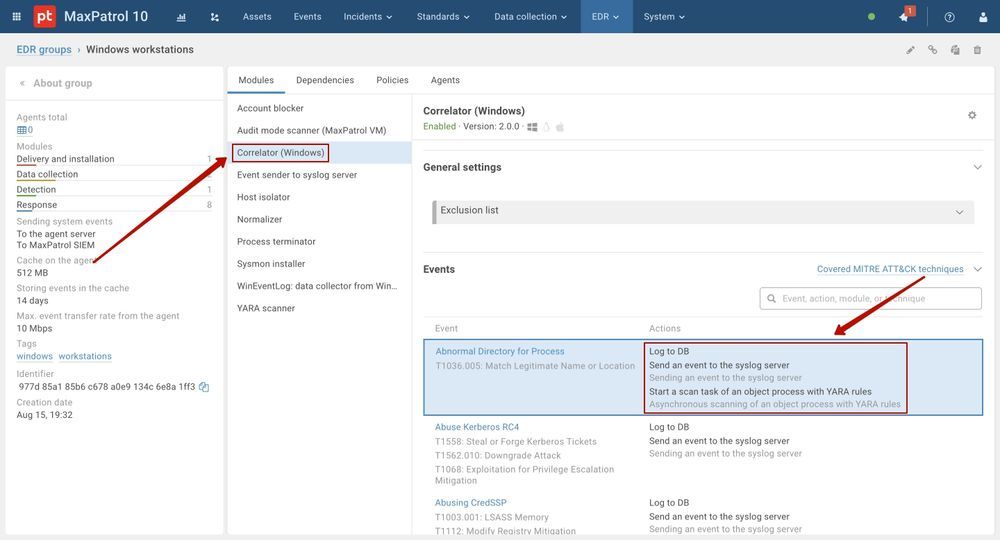The width and height of the screenshot is (1000, 540).
Task: Open Correlator module settings gear
Action: point(972,115)
